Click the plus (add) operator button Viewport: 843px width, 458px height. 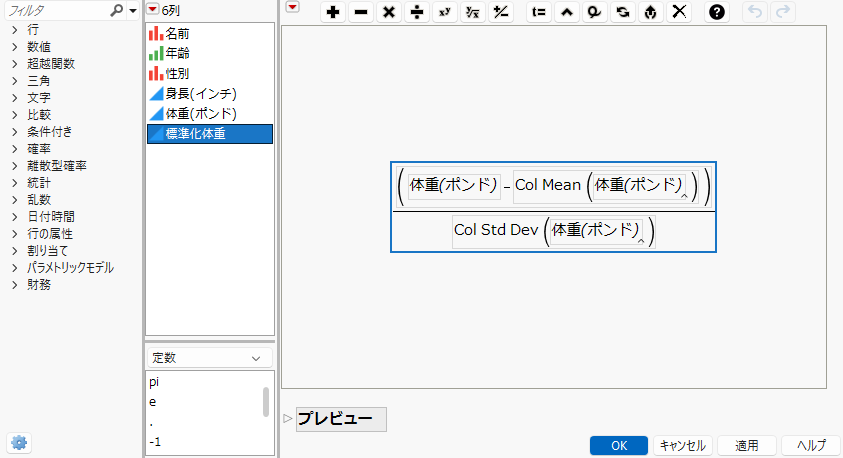pyautogui.click(x=333, y=12)
